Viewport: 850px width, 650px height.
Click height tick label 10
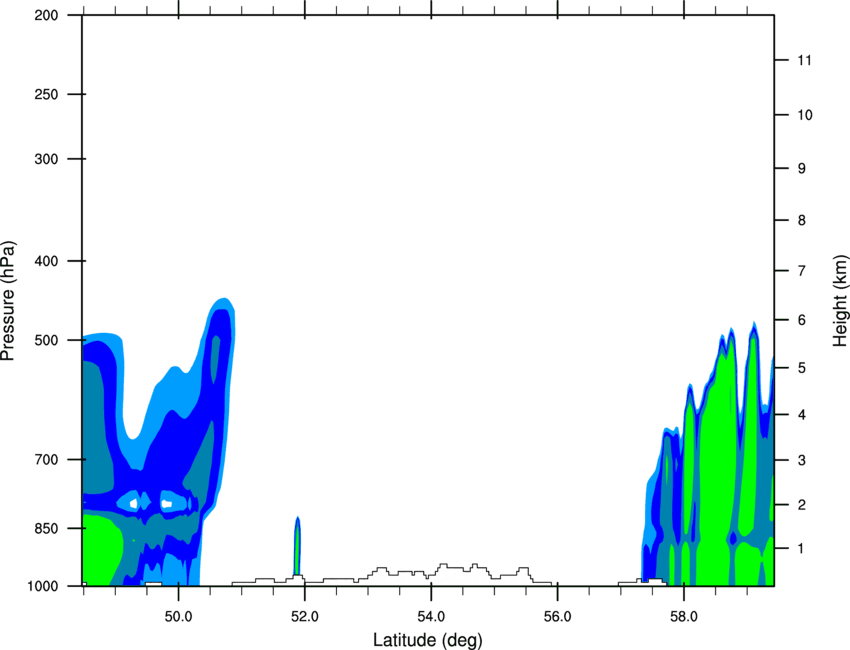coord(805,115)
